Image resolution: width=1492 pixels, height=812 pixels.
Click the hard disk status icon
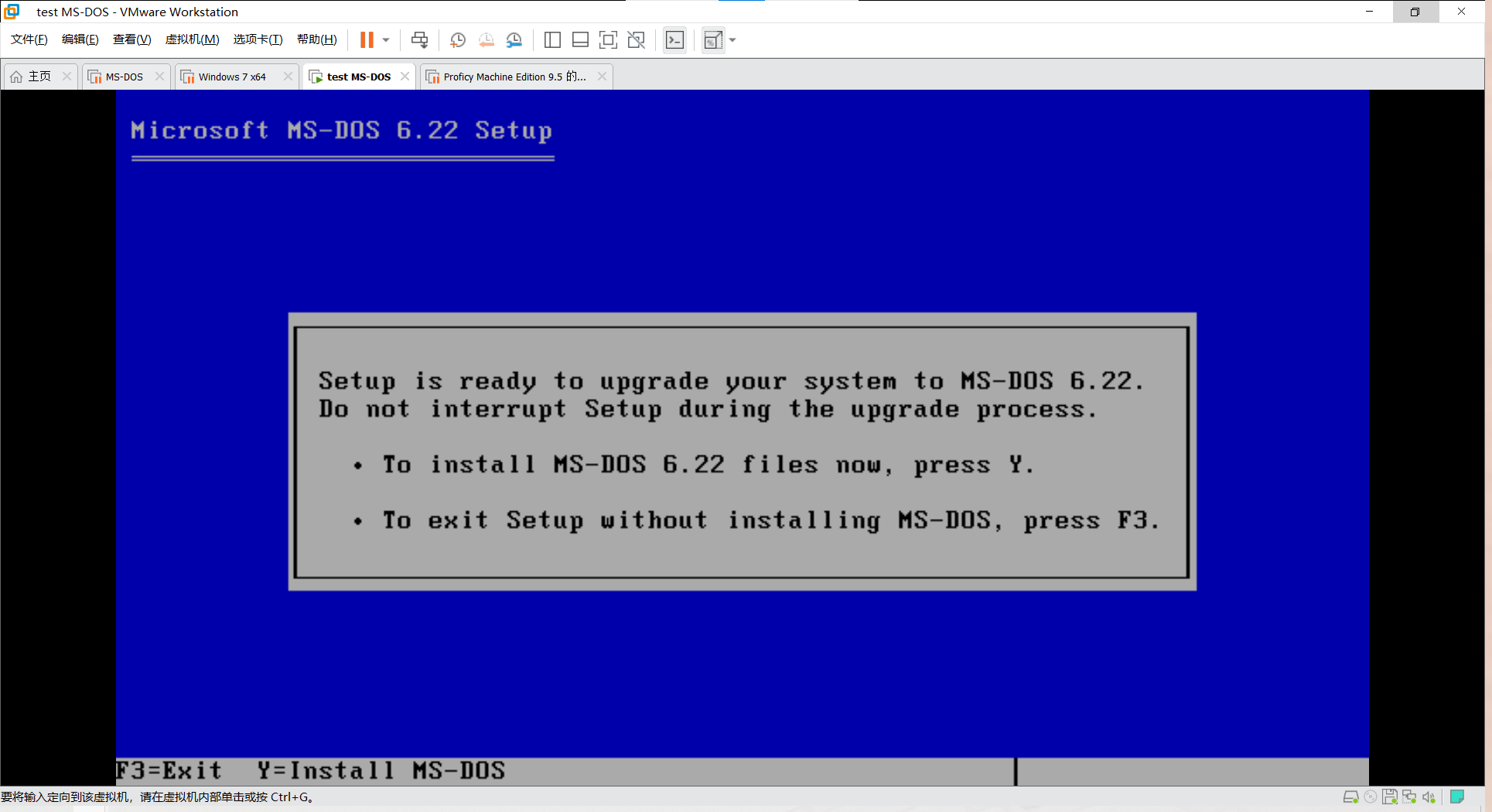tap(1350, 797)
